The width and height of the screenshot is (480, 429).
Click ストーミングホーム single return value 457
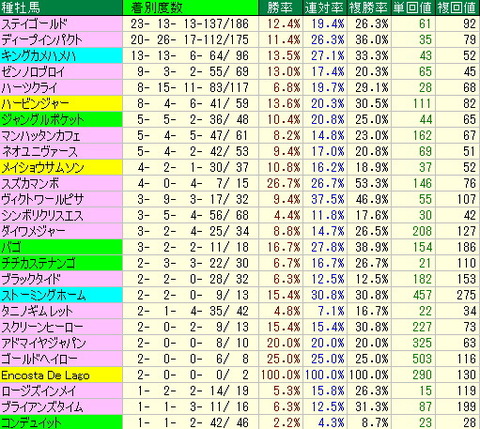point(421,296)
